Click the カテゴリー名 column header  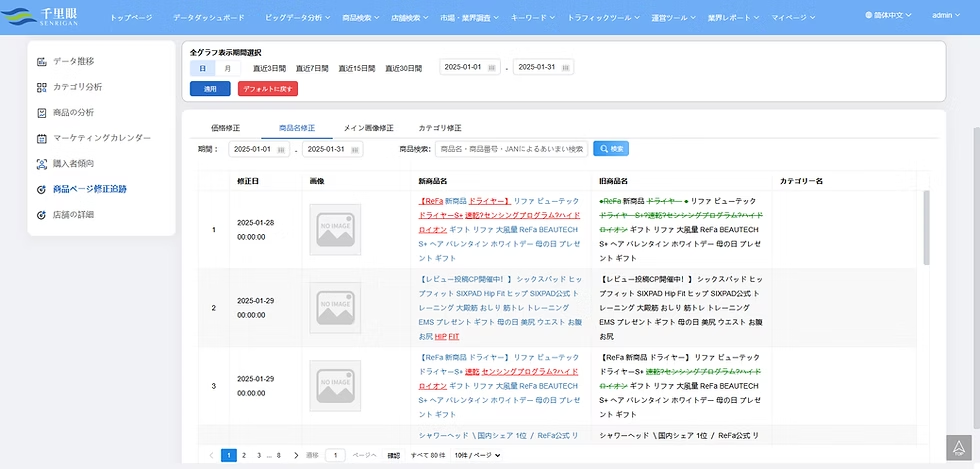[801, 181]
